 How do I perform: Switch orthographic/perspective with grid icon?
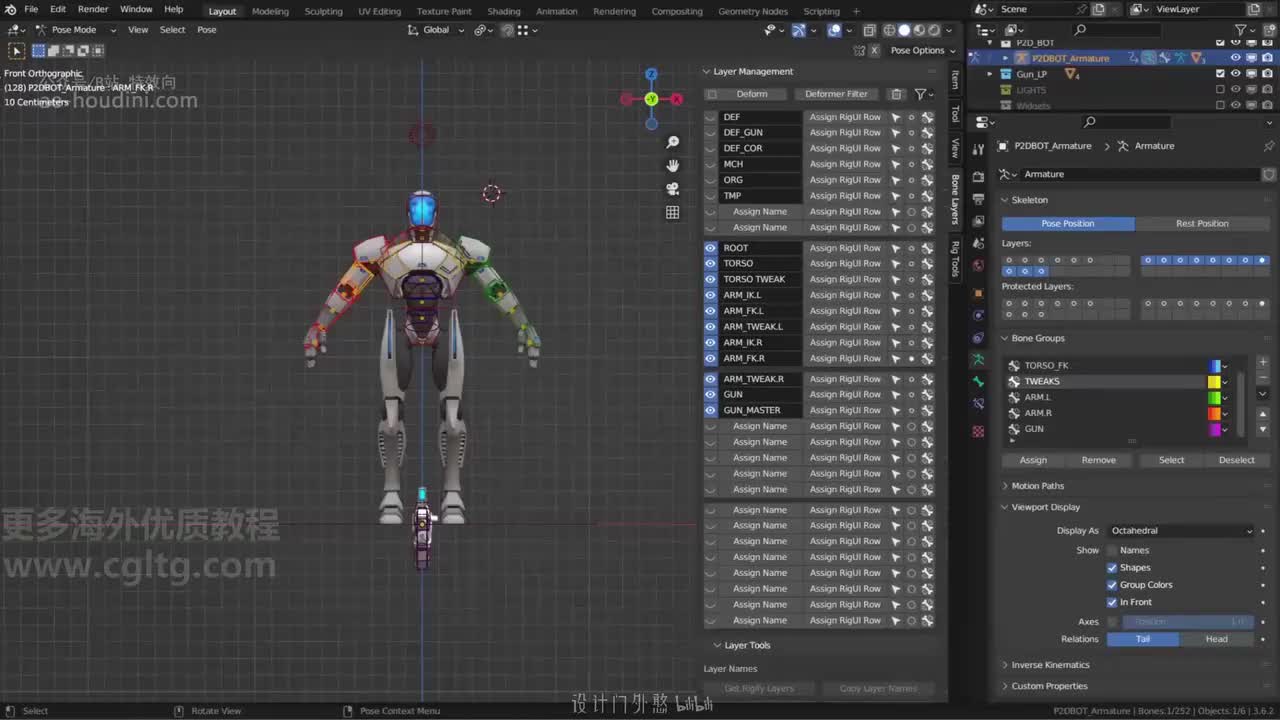[673, 212]
